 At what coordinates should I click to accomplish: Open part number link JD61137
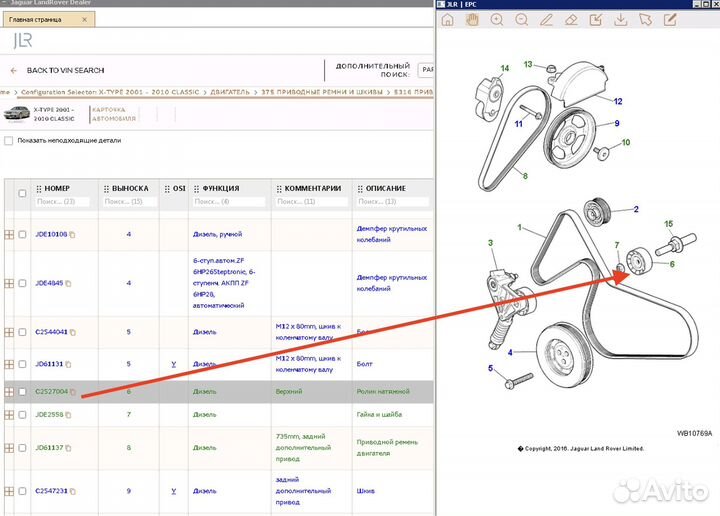(x=49, y=448)
